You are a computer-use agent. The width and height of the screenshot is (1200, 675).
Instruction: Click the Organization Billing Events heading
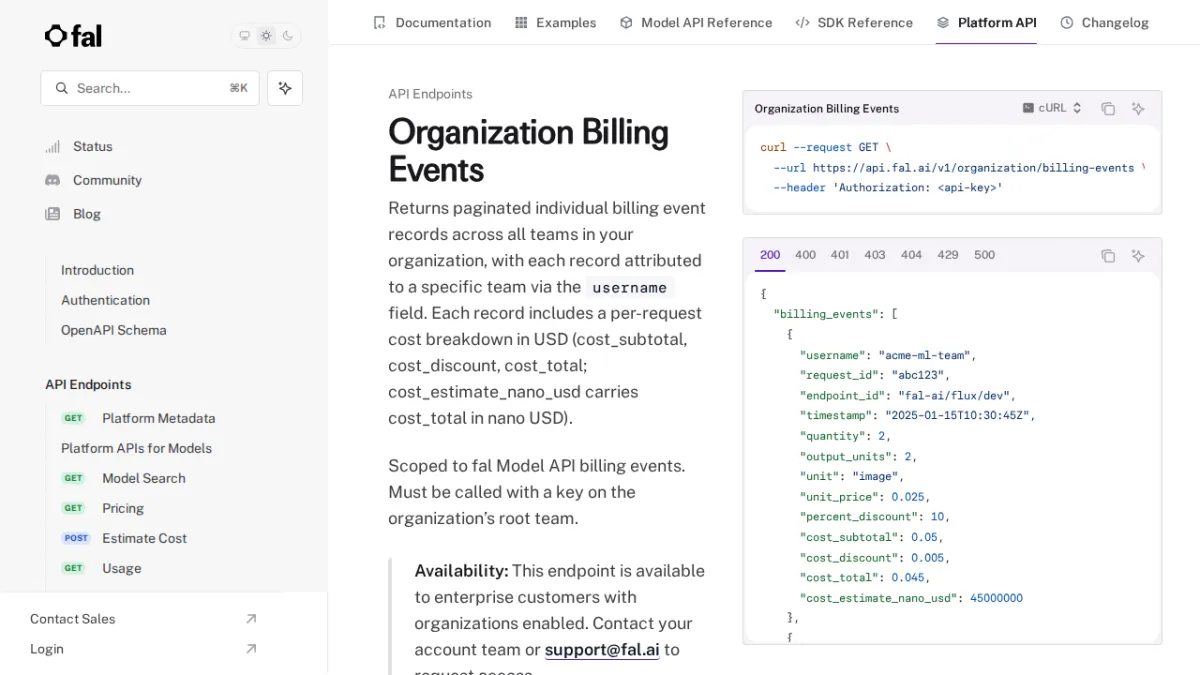pyautogui.click(x=528, y=150)
